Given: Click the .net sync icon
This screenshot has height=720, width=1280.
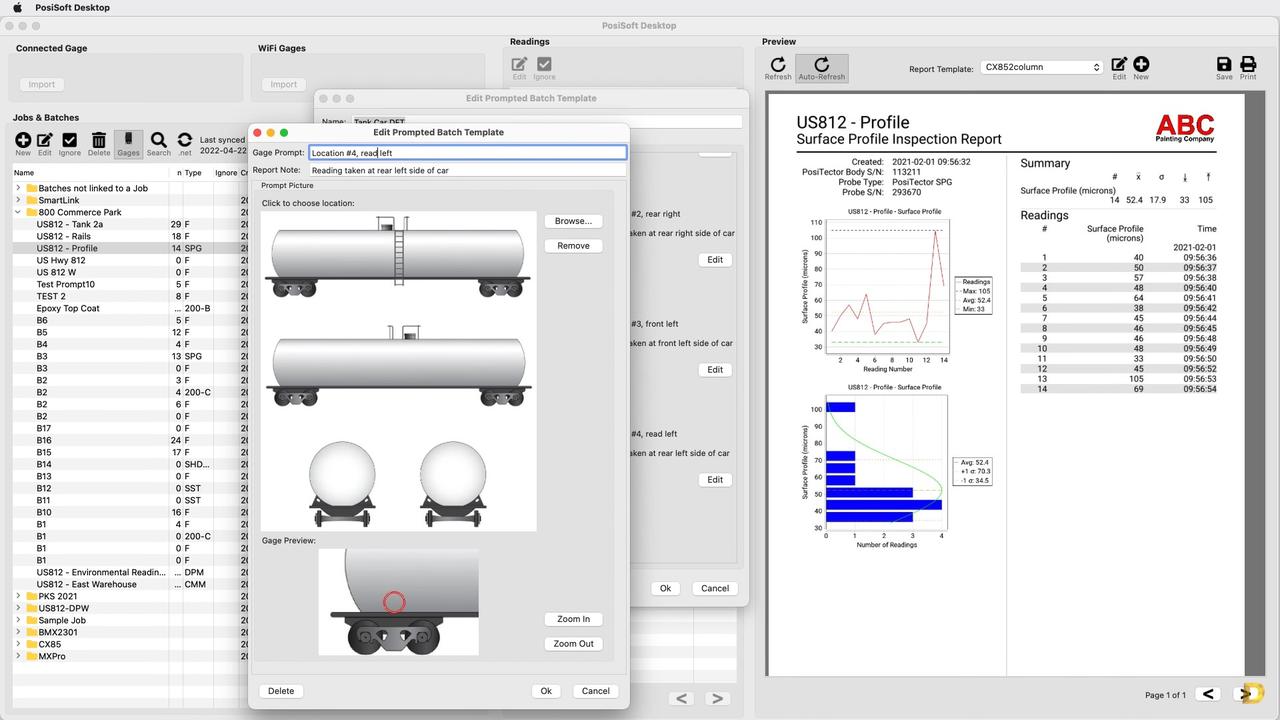Looking at the screenshot, I should 185,141.
